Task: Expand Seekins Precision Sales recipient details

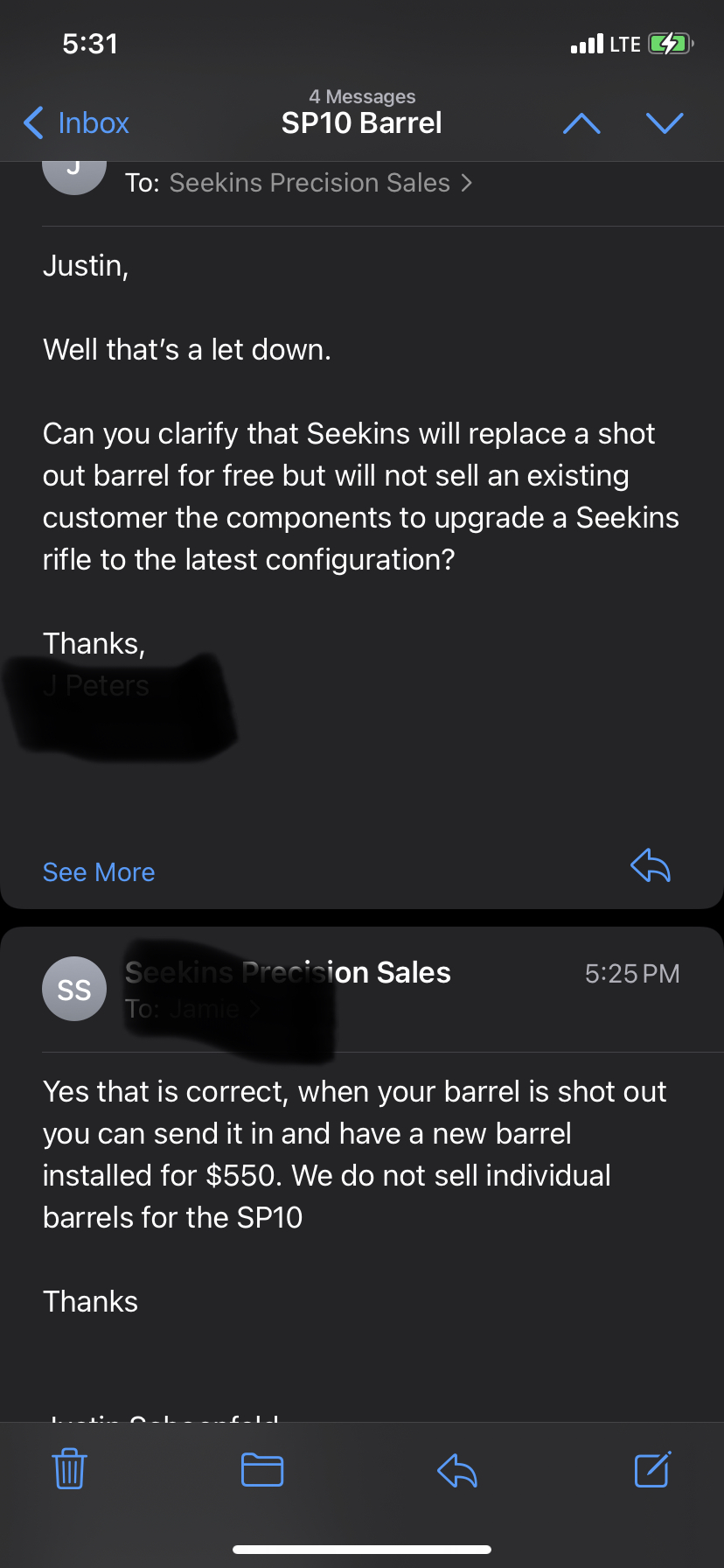Action: tap(299, 183)
